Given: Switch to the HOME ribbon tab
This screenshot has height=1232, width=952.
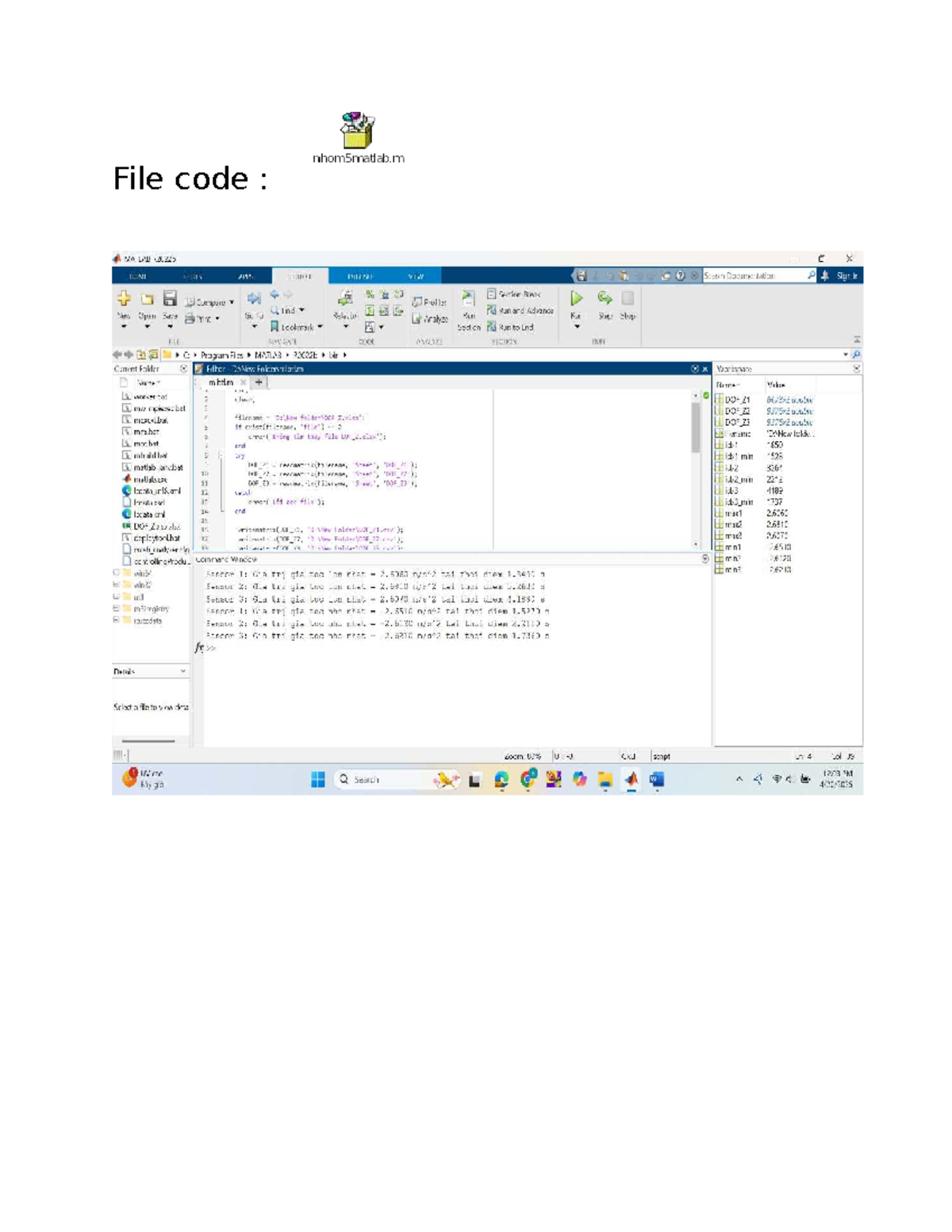Looking at the screenshot, I should click(x=138, y=276).
